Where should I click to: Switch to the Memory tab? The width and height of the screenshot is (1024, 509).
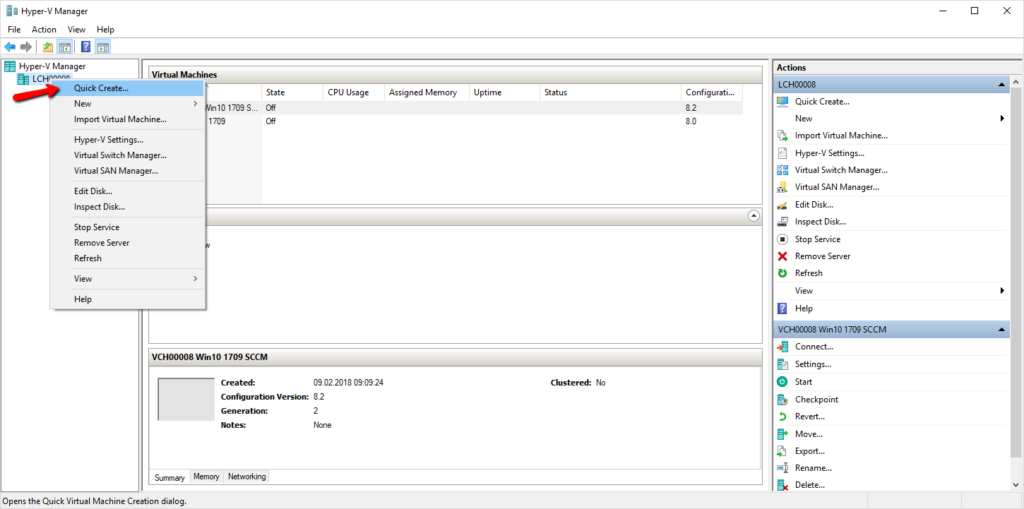(206, 477)
